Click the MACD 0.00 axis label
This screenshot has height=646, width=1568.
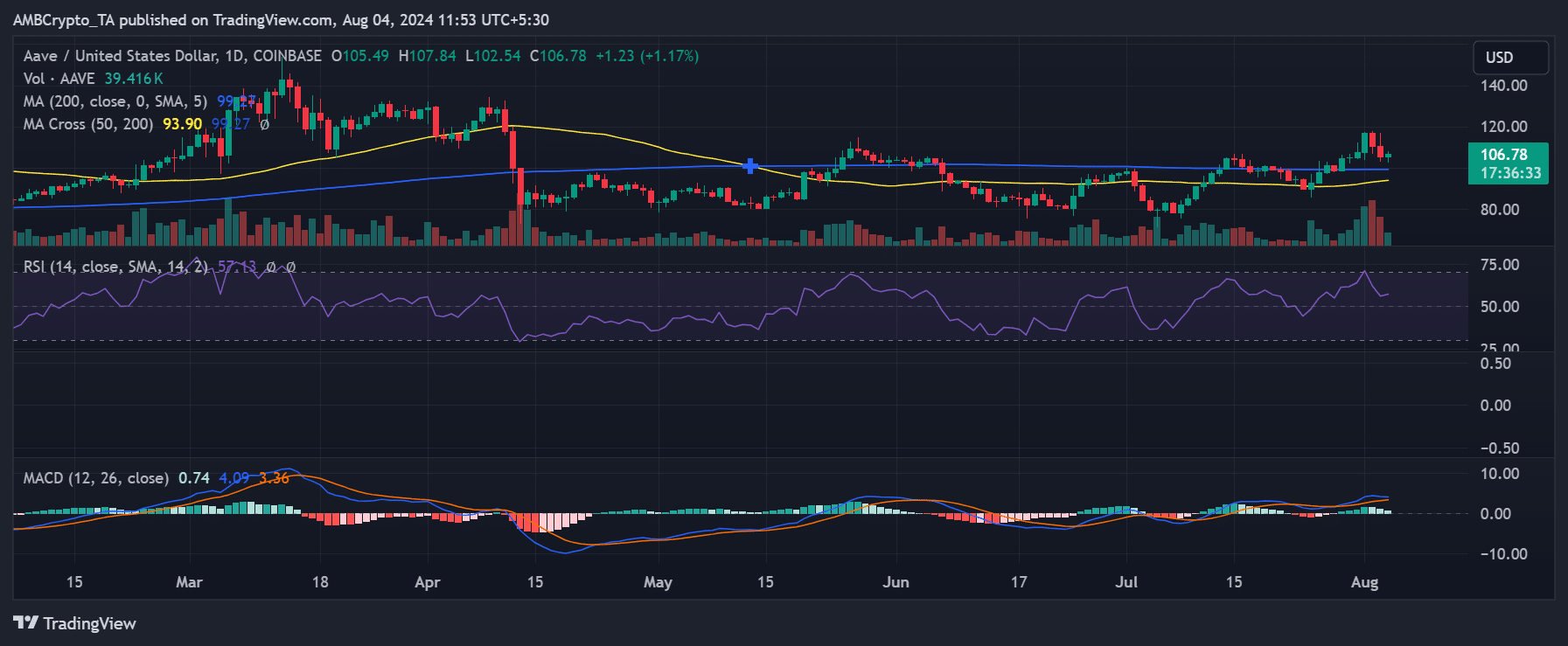coord(1495,514)
